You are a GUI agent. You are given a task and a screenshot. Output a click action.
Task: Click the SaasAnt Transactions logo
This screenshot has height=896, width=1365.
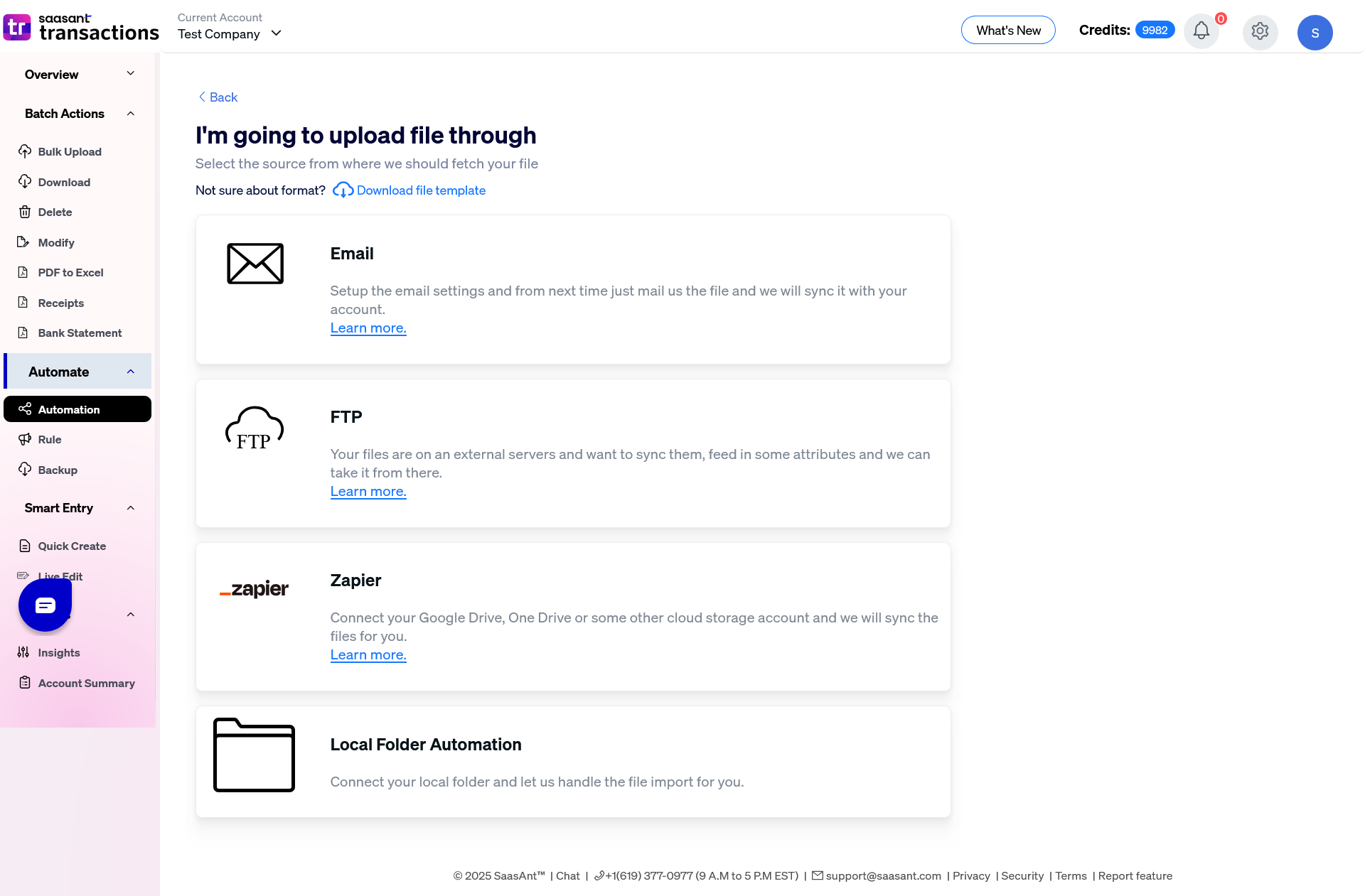tap(81, 27)
